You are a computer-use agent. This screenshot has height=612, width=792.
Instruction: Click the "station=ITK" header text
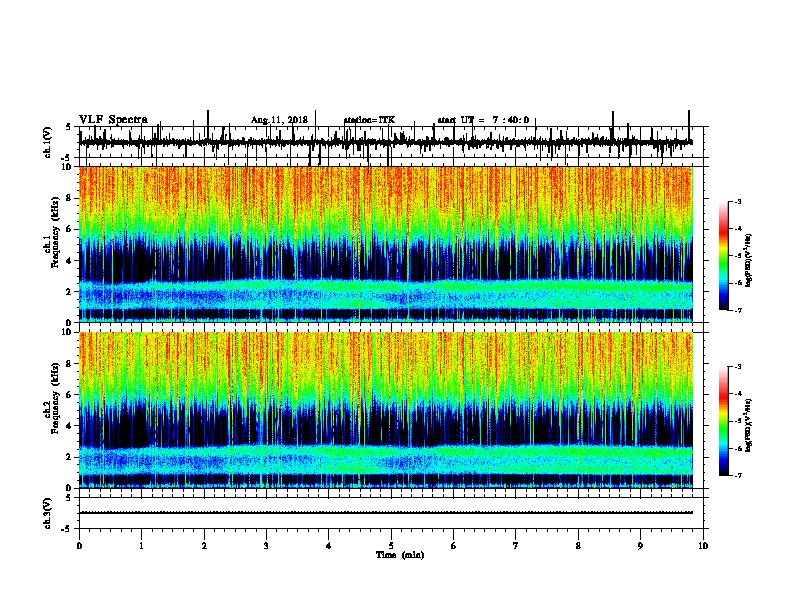pos(369,120)
